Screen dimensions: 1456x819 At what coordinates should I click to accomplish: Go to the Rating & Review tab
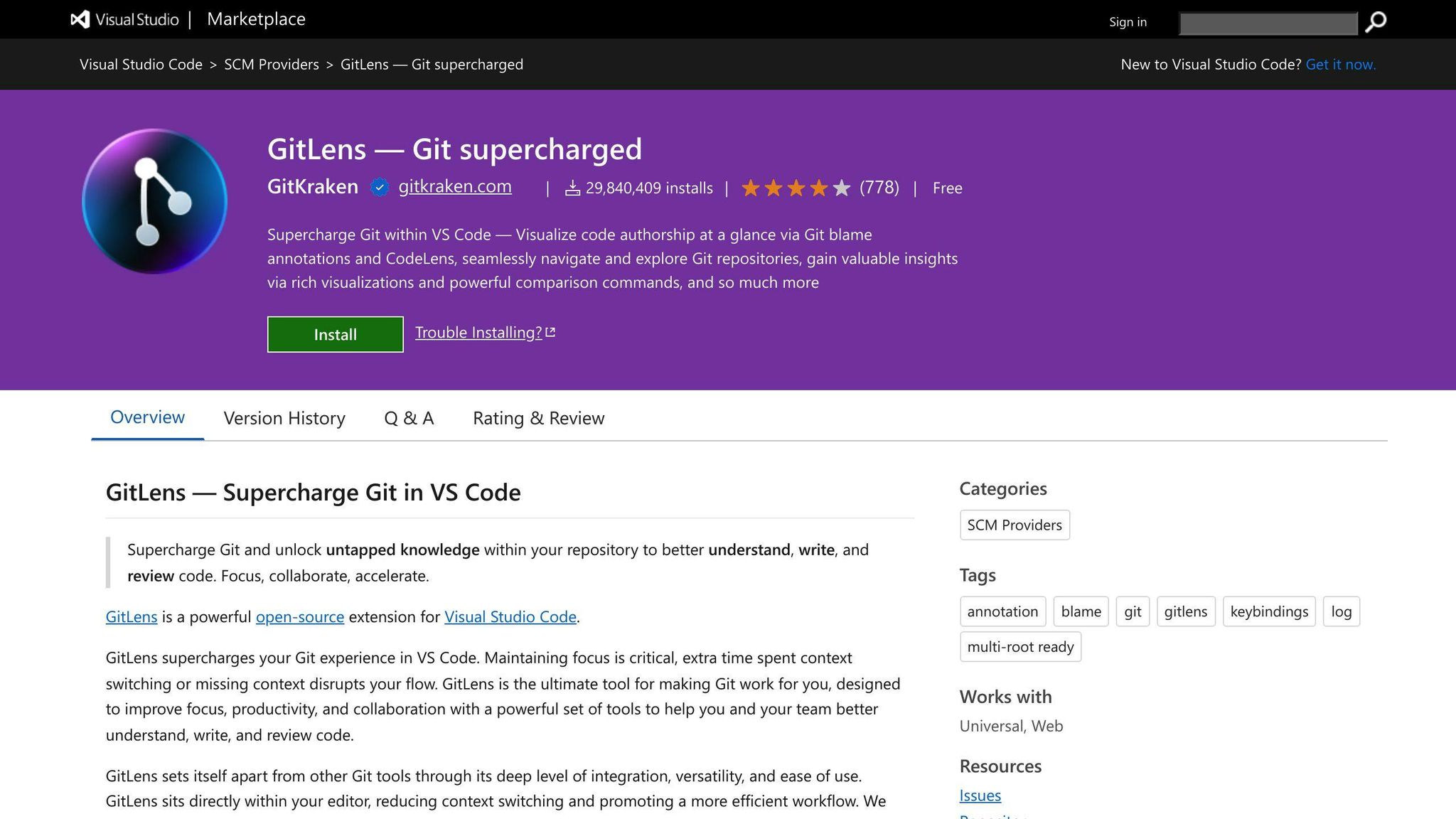click(x=538, y=418)
